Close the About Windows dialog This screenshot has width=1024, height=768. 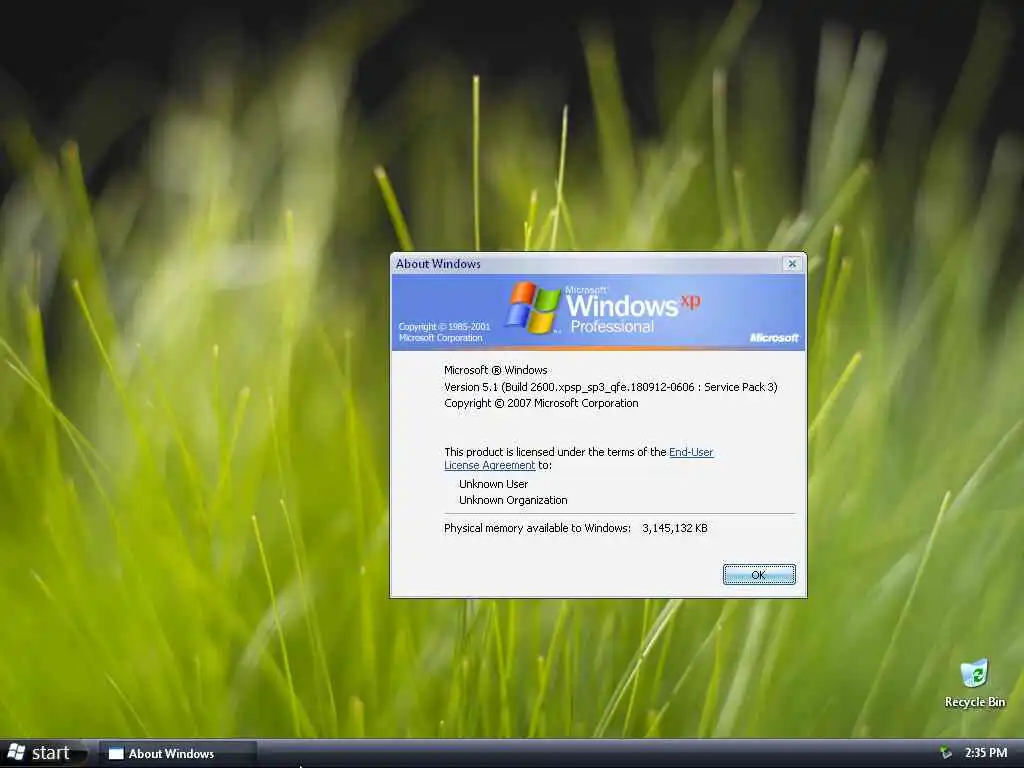792,264
